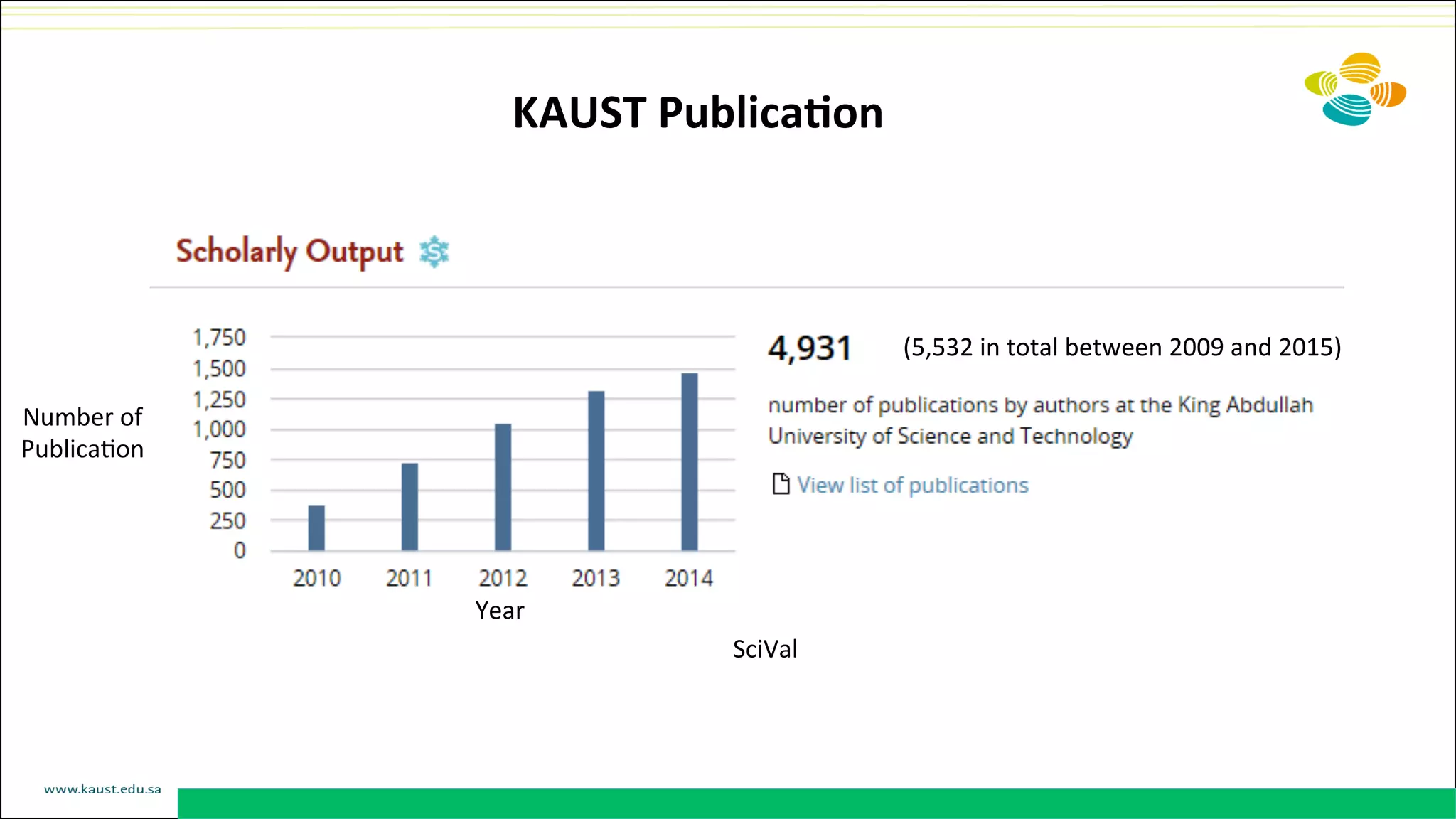The height and width of the screenshot is (819, 1456).
Task: Open the View list of publications link
Action: coord(913,485)
